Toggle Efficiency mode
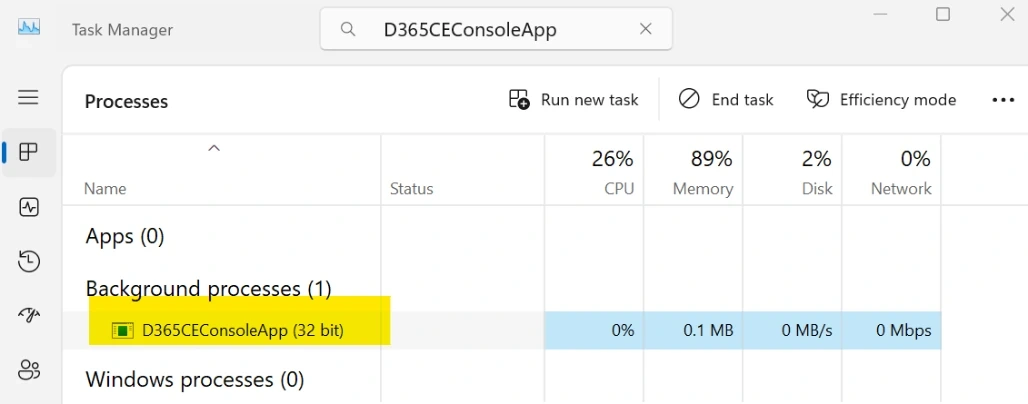This screenshot has width=1028, height=404. click(x=882, y=100)
